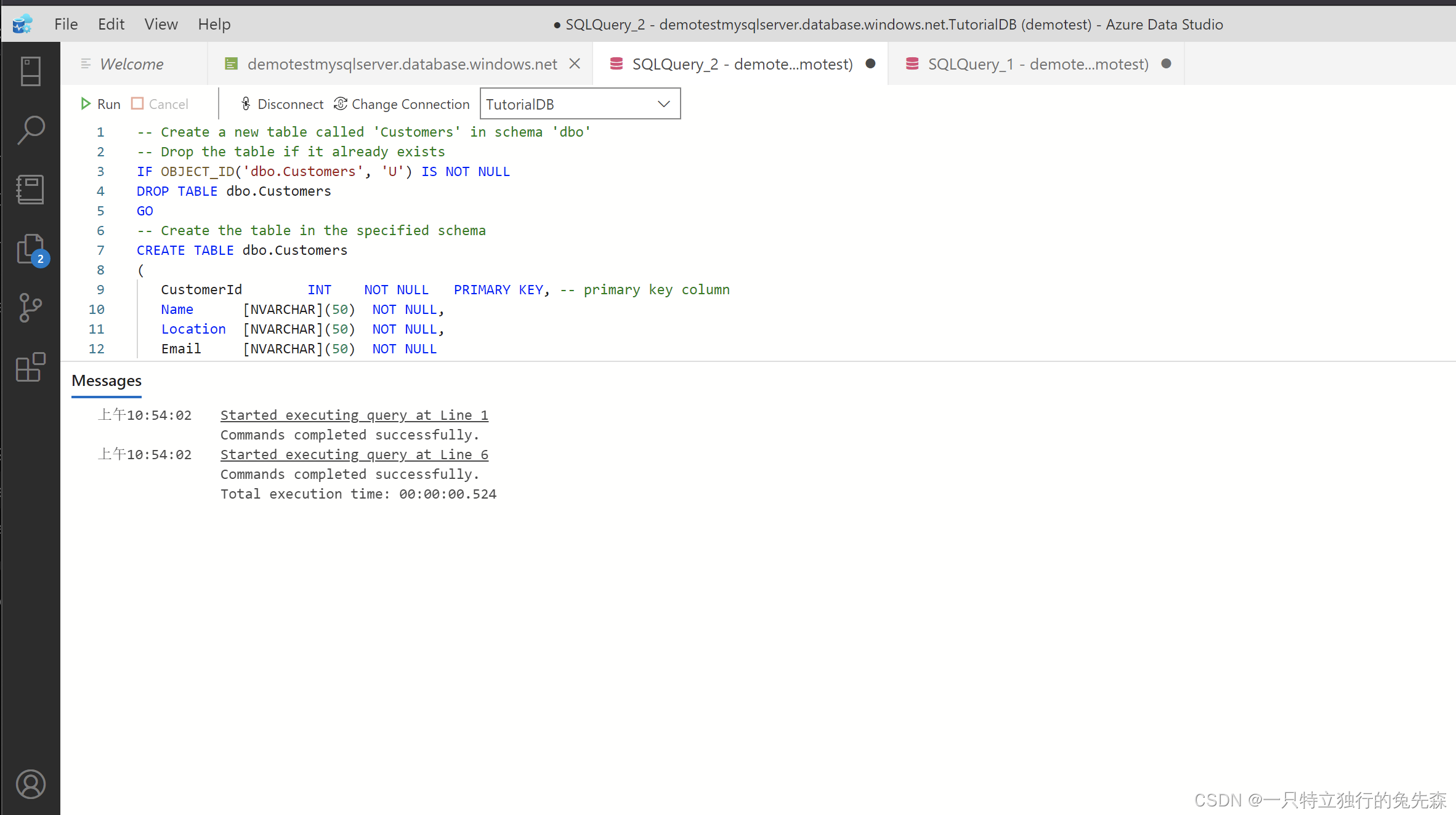The height and width of the screenshot is (815, 1456).
Task: Disconnect from the server
Action: pos(281,104)
